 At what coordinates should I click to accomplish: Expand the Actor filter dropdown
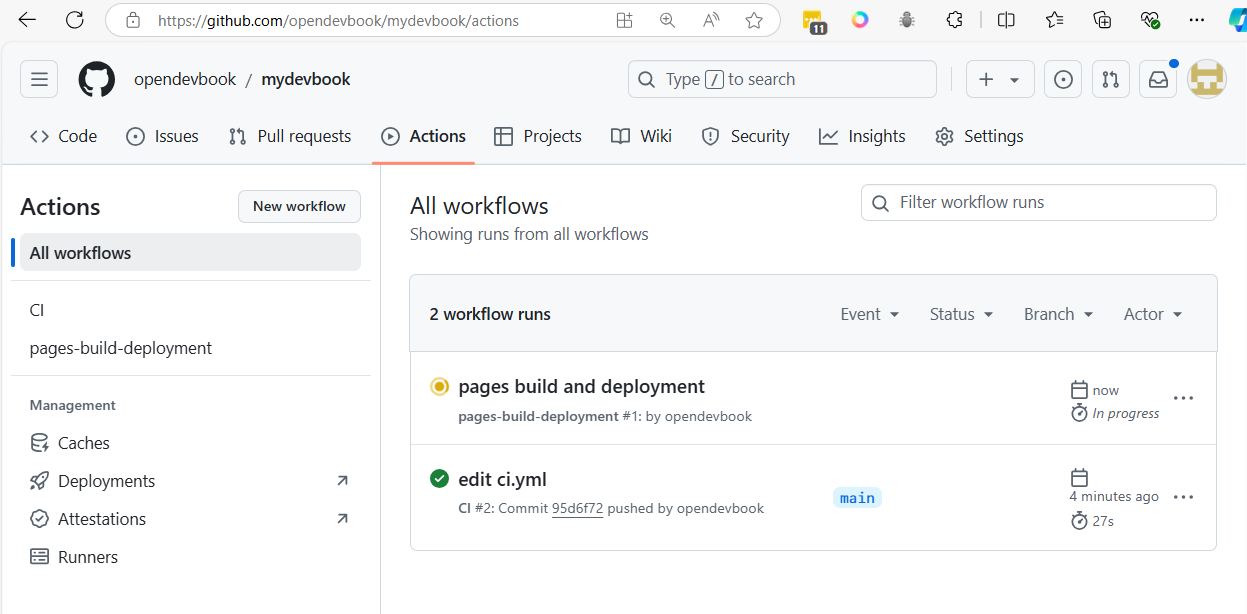pos(1152,314)
